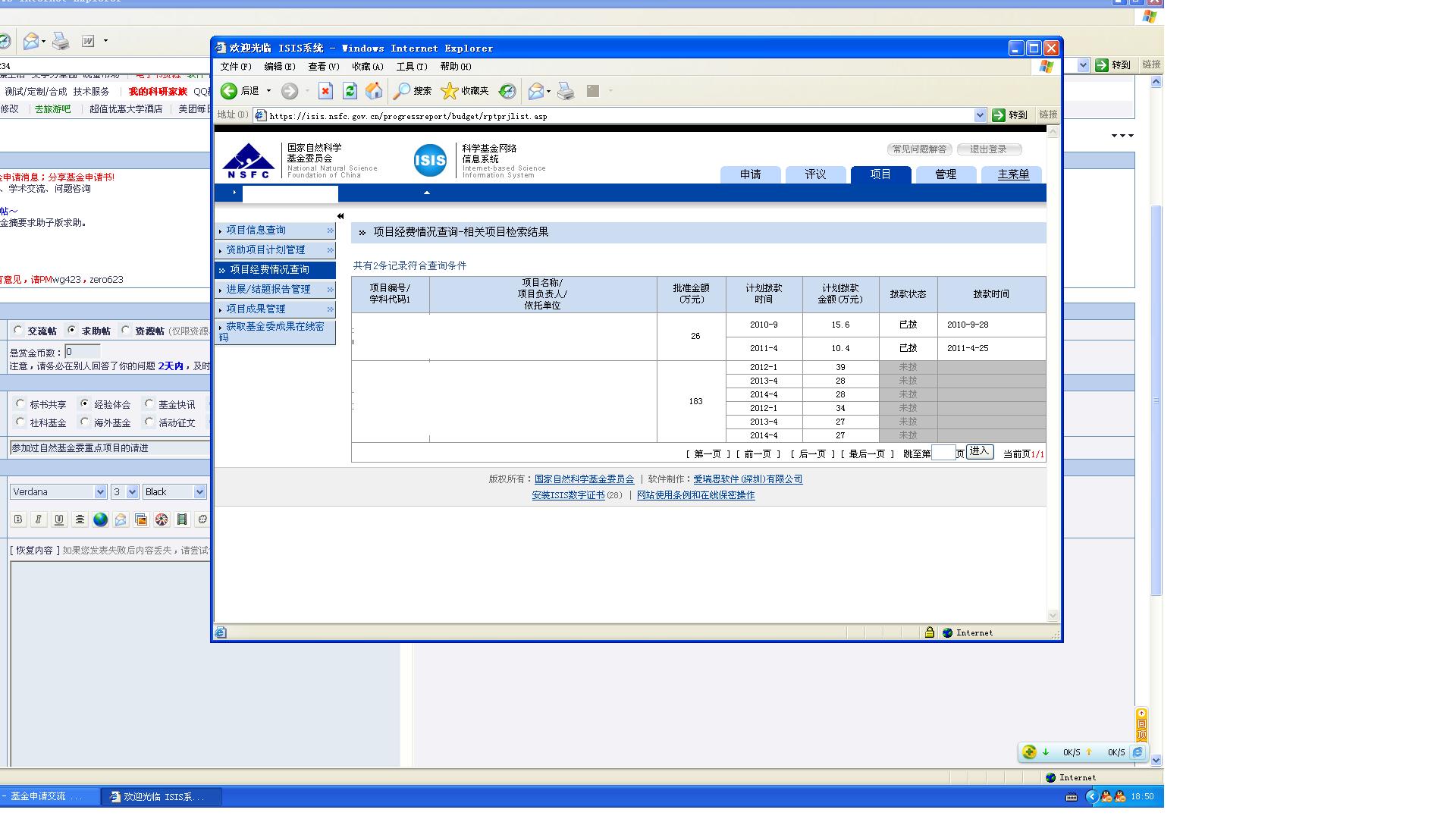The height and width of the screenshot is (819, 1456).
Task: Refresh the ISIS page
Action: (350, 92)
